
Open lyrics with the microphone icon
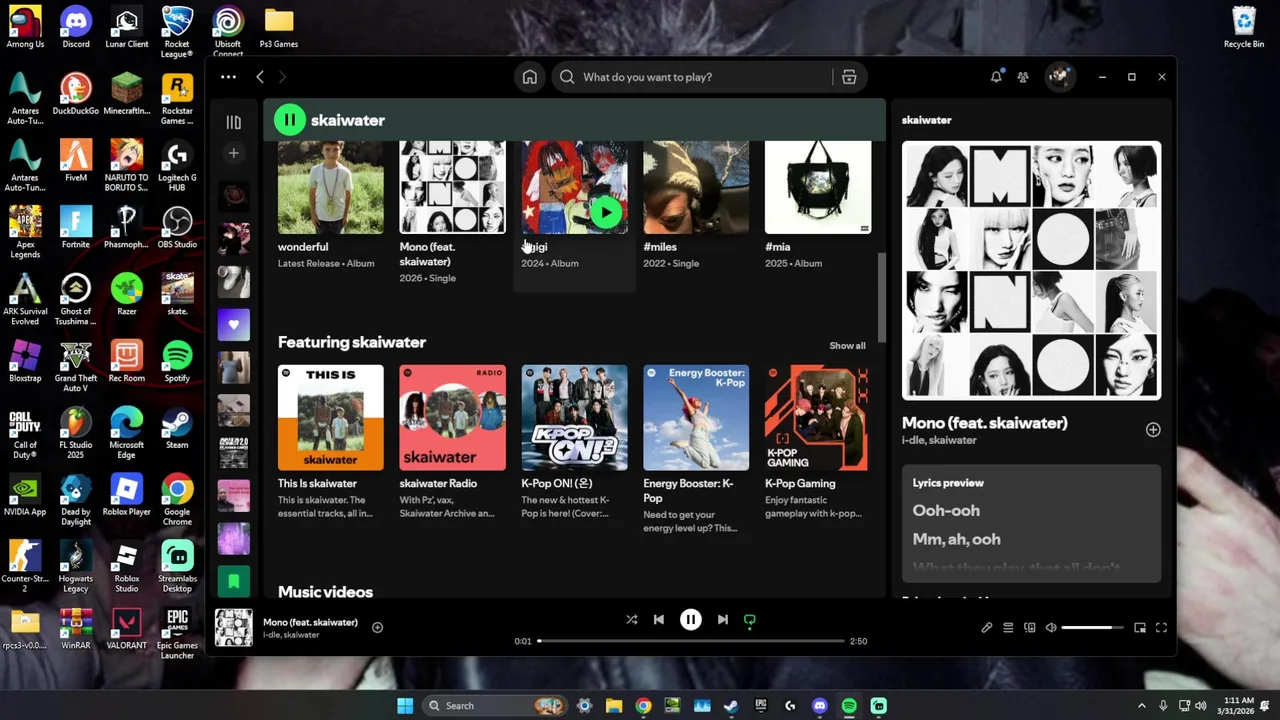point(986,628)
